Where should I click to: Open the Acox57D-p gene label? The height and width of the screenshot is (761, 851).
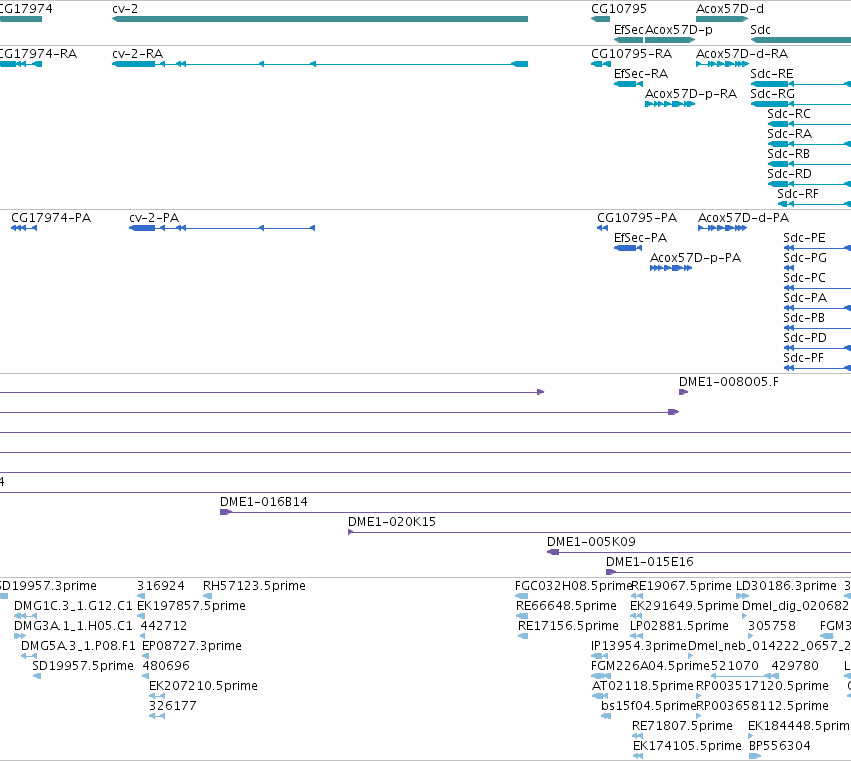coord(679,30)
